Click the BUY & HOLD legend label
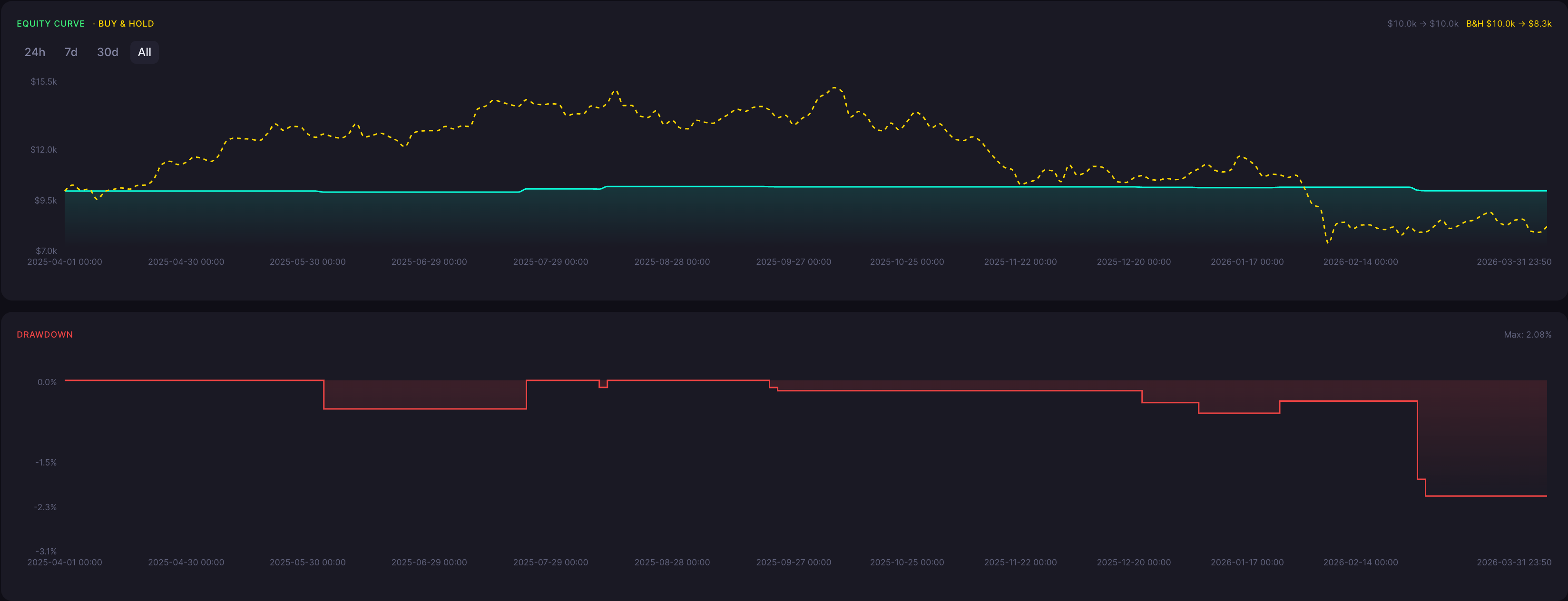 click(126, 24)
